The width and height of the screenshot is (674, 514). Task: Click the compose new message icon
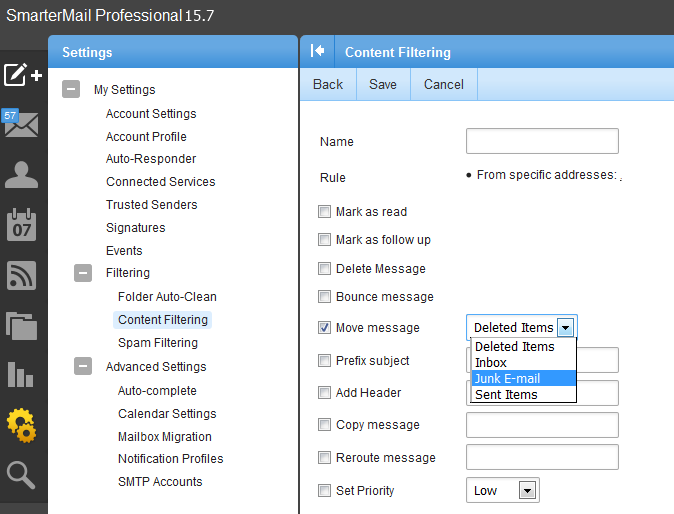point(22,75)
